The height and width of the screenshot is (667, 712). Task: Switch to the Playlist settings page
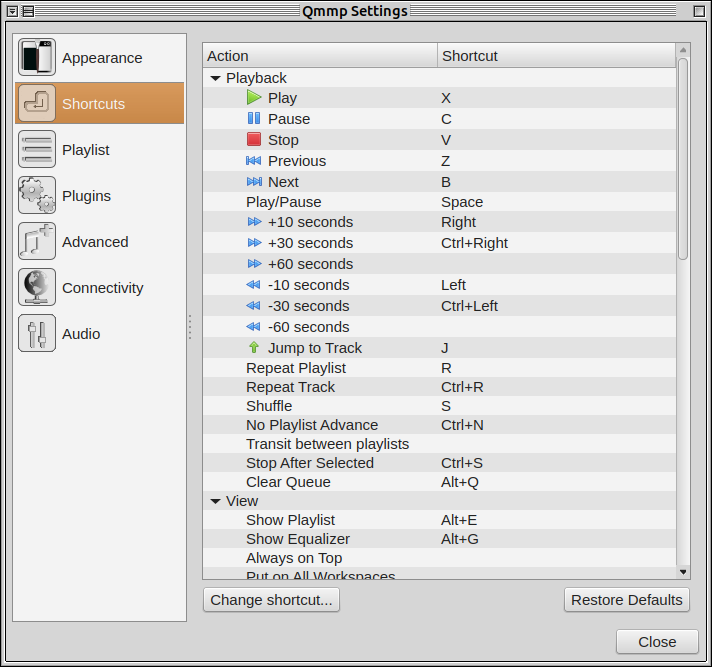tap(99, 149)
